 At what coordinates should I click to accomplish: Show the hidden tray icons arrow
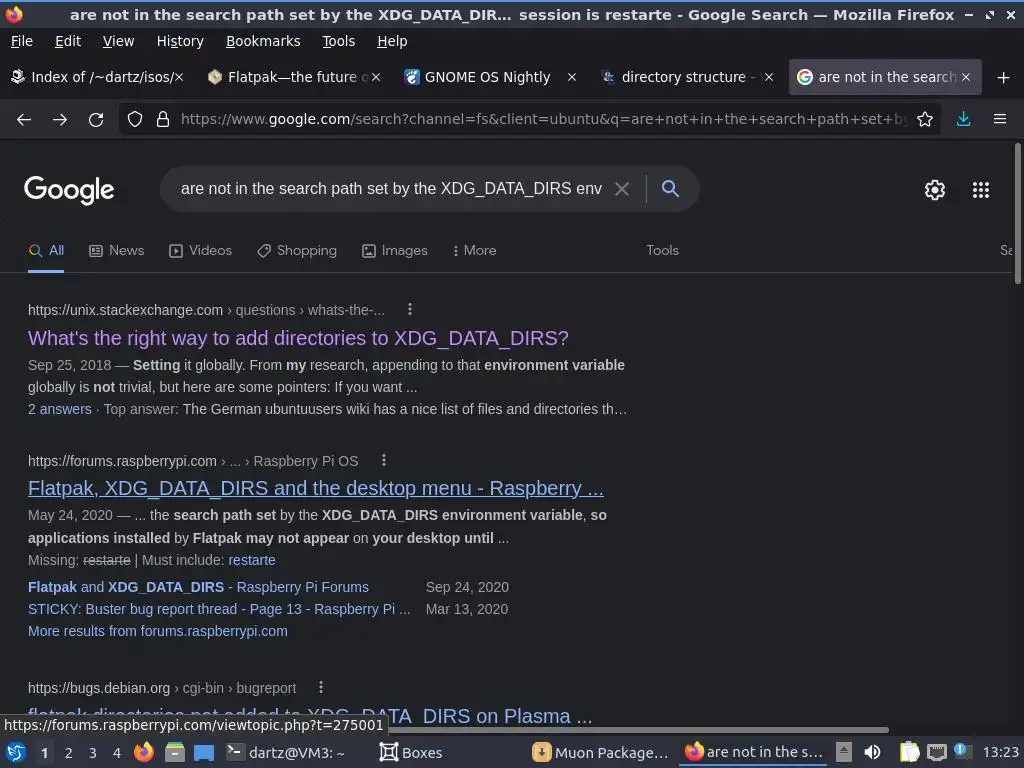(x=844, y=752)
